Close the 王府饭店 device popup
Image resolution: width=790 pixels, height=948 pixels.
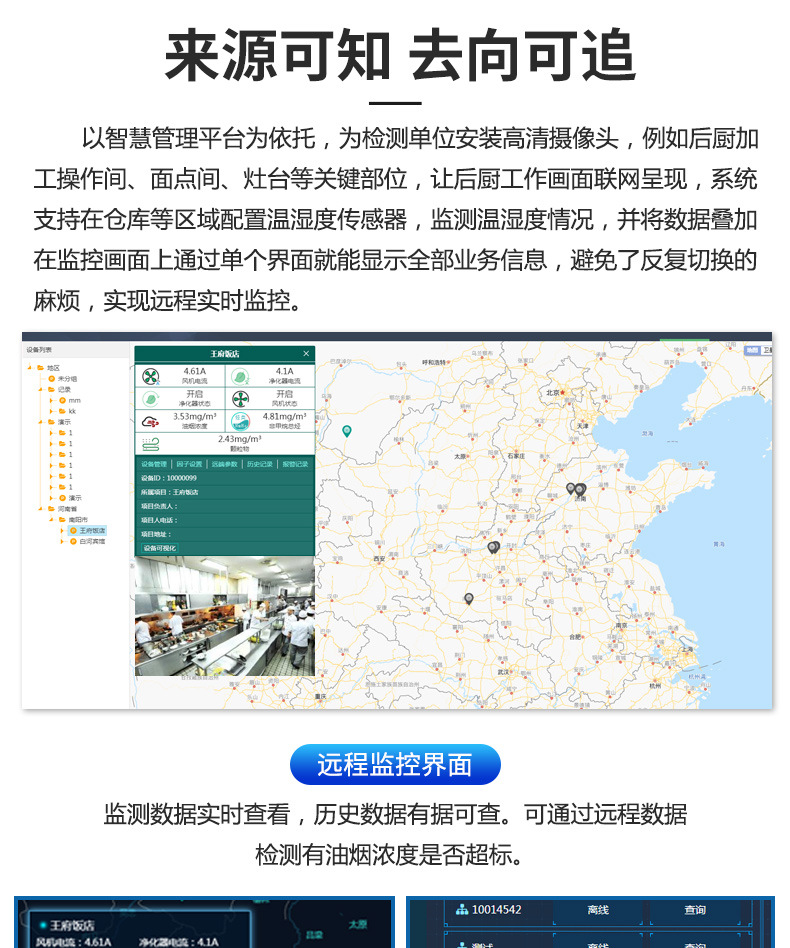(306, 353)
